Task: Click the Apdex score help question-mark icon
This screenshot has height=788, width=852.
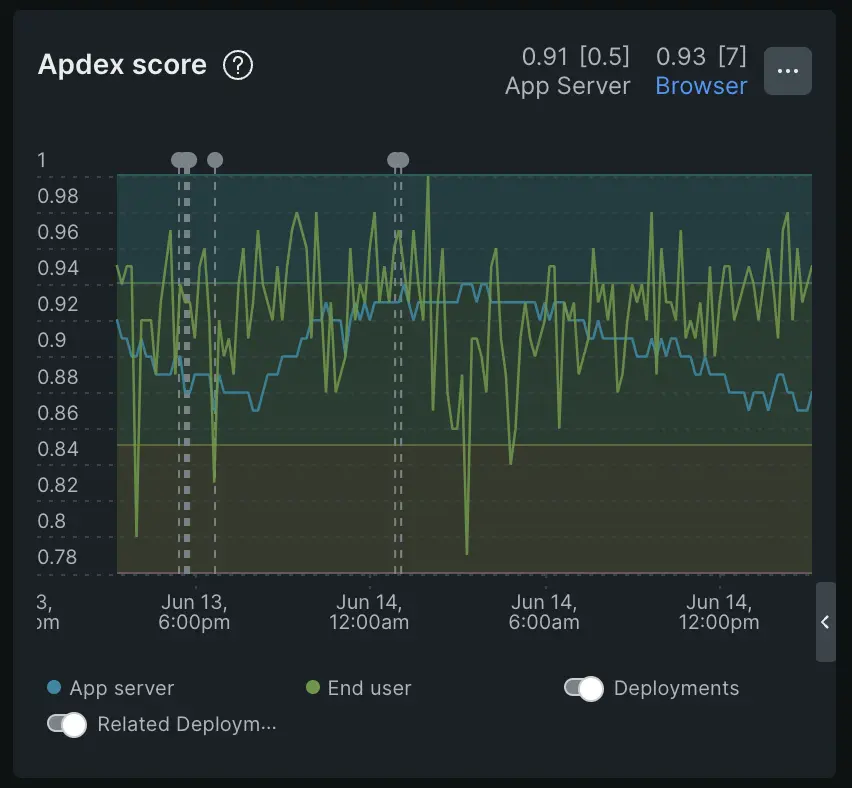Action: (238, 66)
